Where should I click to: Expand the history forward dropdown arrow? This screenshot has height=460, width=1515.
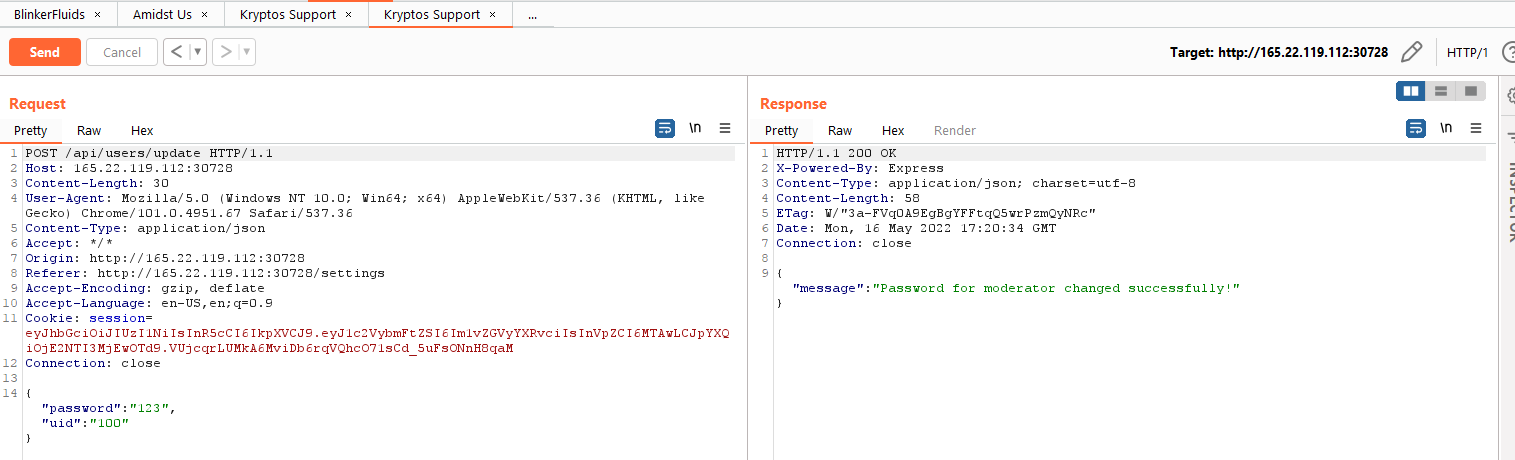point(246,52)
